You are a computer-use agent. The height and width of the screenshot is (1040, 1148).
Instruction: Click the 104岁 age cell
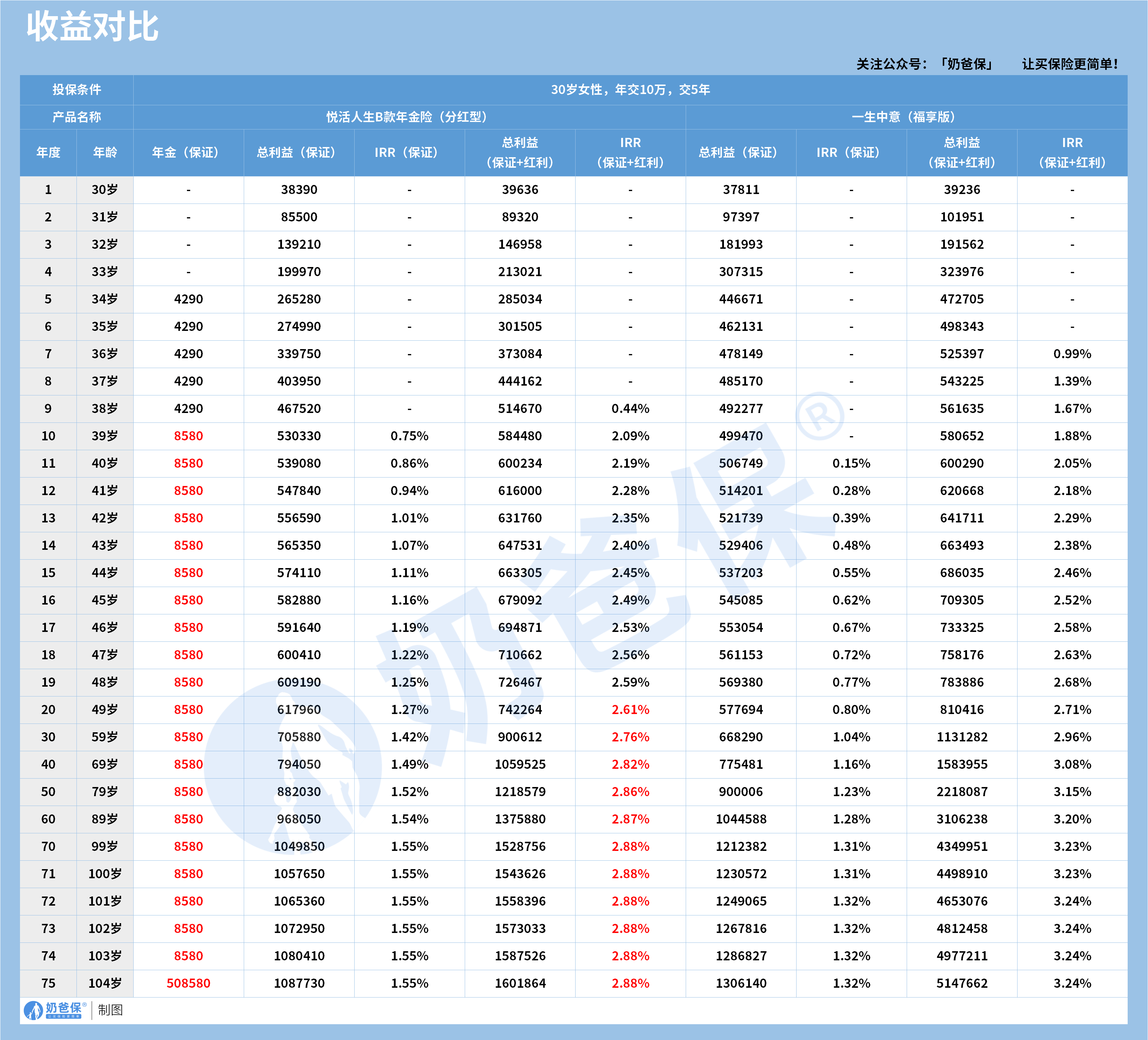pyautogui.click(x=105, y=983)
